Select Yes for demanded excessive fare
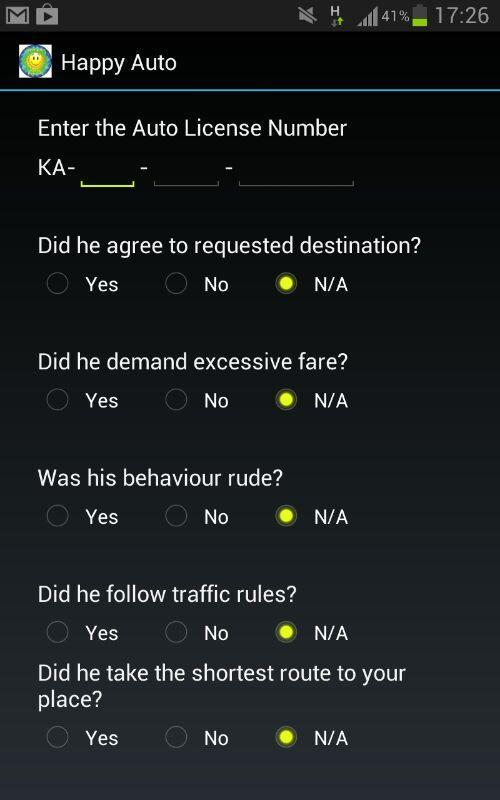Viewport: 500px width, 800px height. pyautogui.click(x=82, y=400)
